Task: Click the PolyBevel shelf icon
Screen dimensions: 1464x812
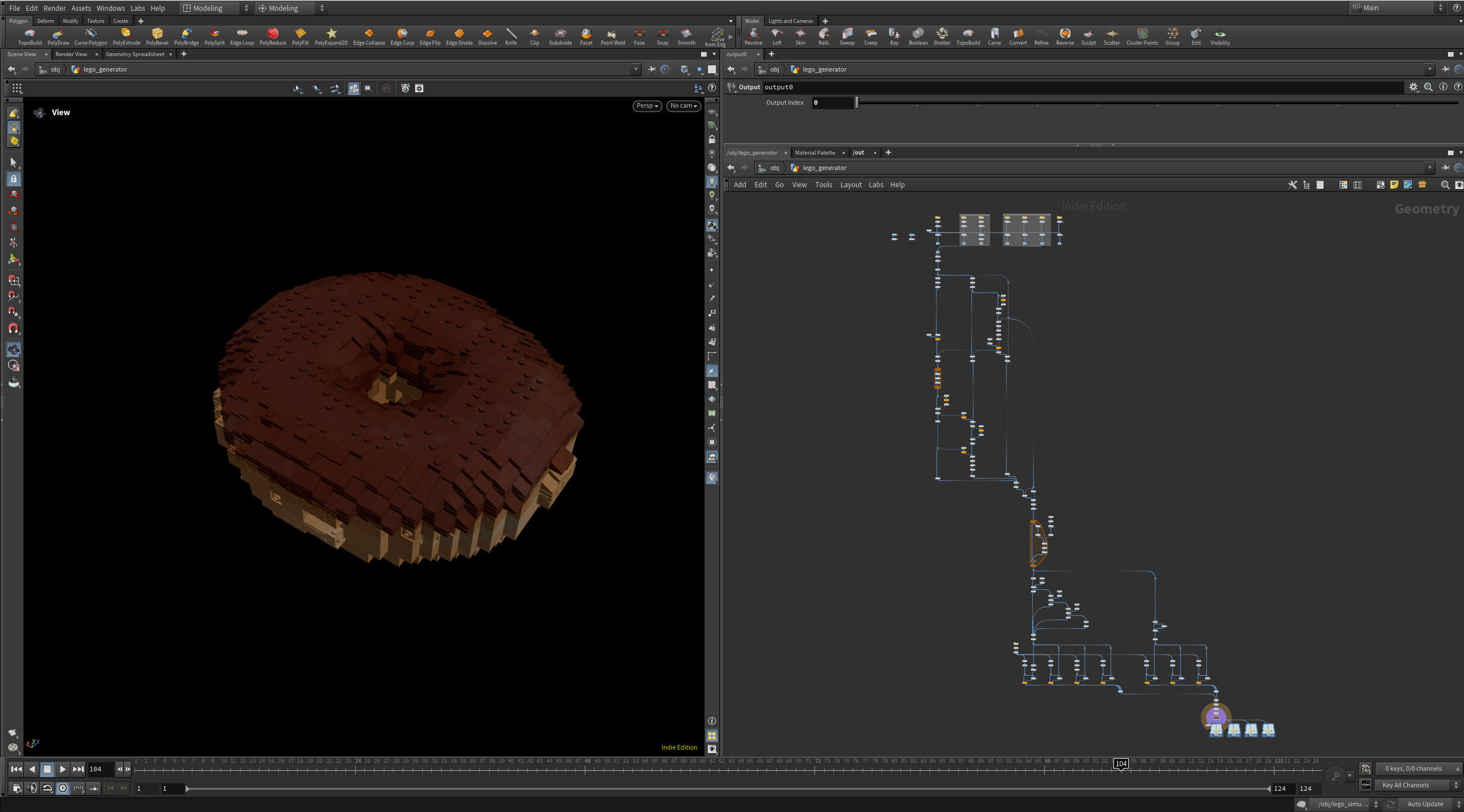Action: 157,37
